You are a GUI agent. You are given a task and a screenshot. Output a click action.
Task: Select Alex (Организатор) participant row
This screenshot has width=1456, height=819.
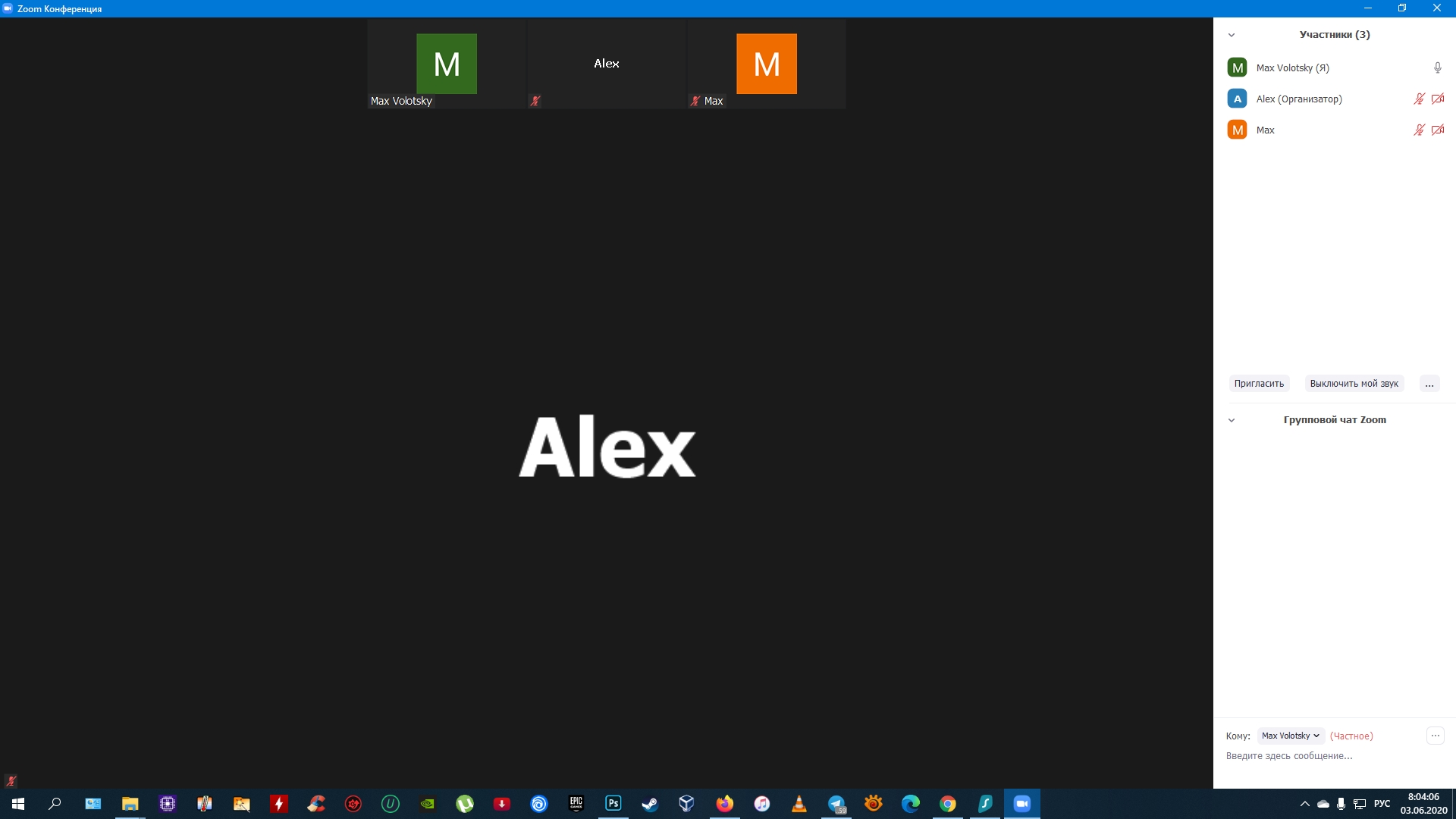coord(1335,99)
